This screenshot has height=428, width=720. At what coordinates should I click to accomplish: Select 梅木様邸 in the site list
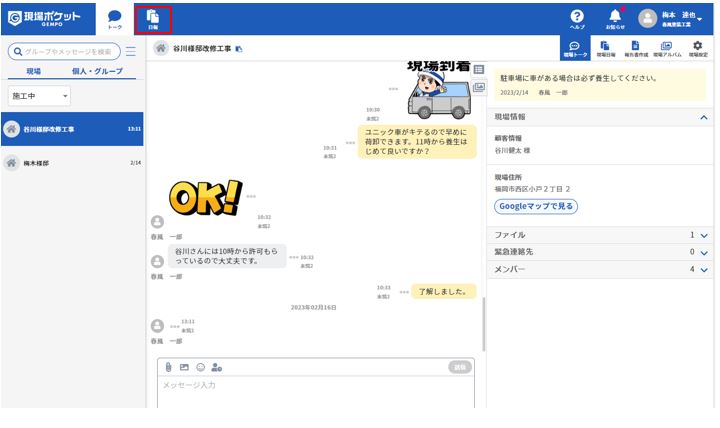click(72, 163)
